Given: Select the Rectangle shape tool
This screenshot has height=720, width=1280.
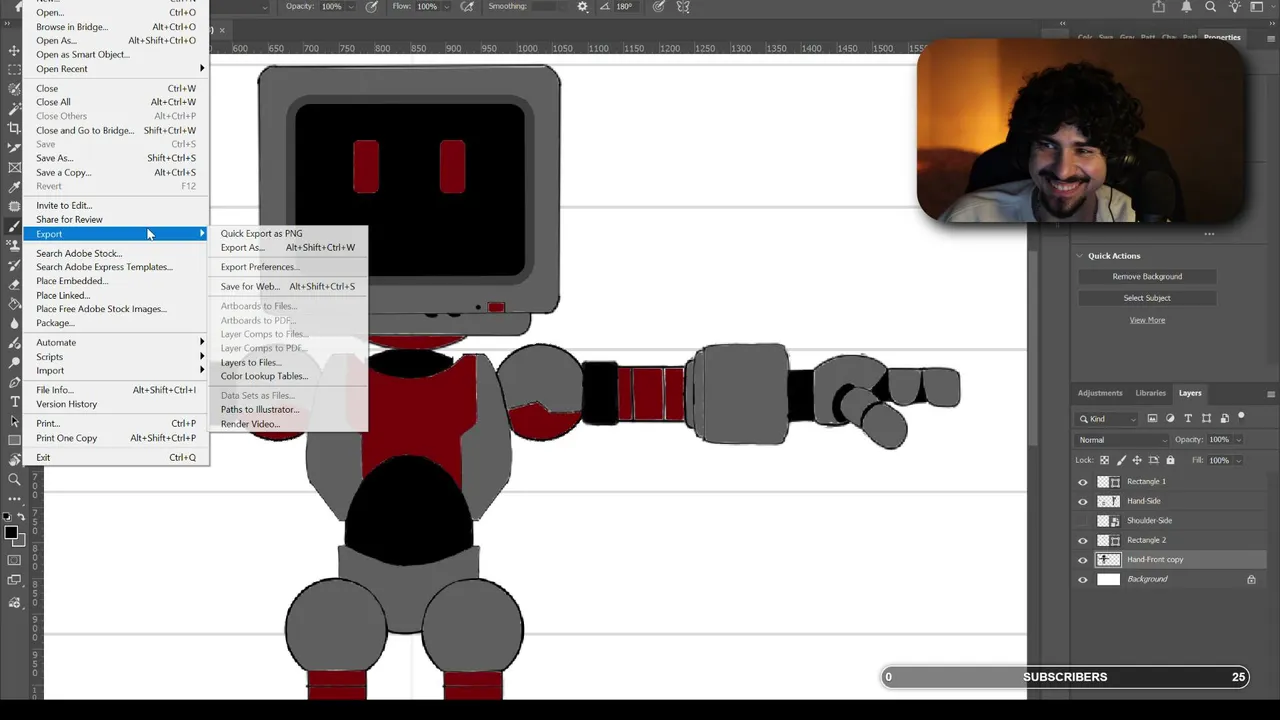Looking at the screenshot, I should (14, 440).
